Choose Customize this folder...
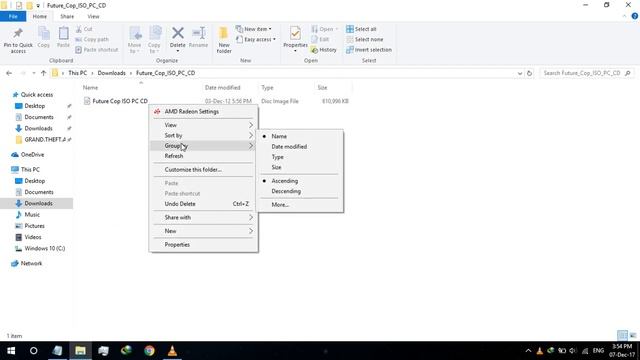 (x=204, y=169)
